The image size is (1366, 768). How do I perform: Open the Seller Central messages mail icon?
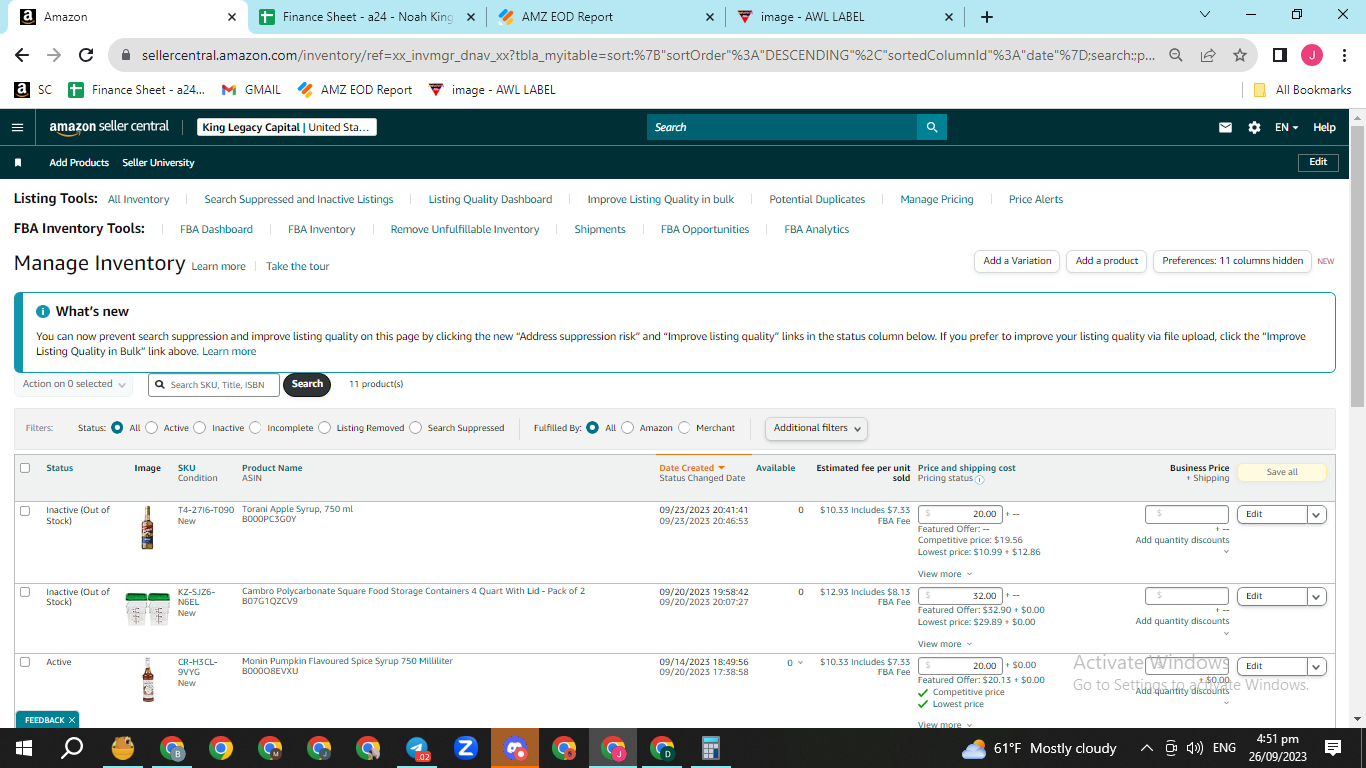click(1225, 128)
